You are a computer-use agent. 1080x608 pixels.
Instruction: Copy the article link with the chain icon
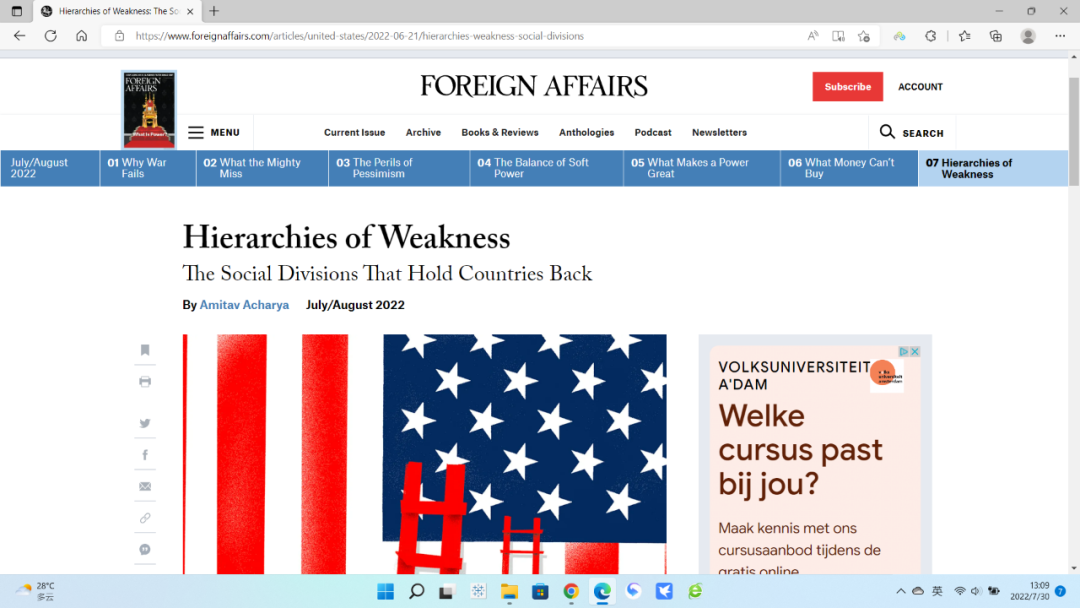(145, 518)
